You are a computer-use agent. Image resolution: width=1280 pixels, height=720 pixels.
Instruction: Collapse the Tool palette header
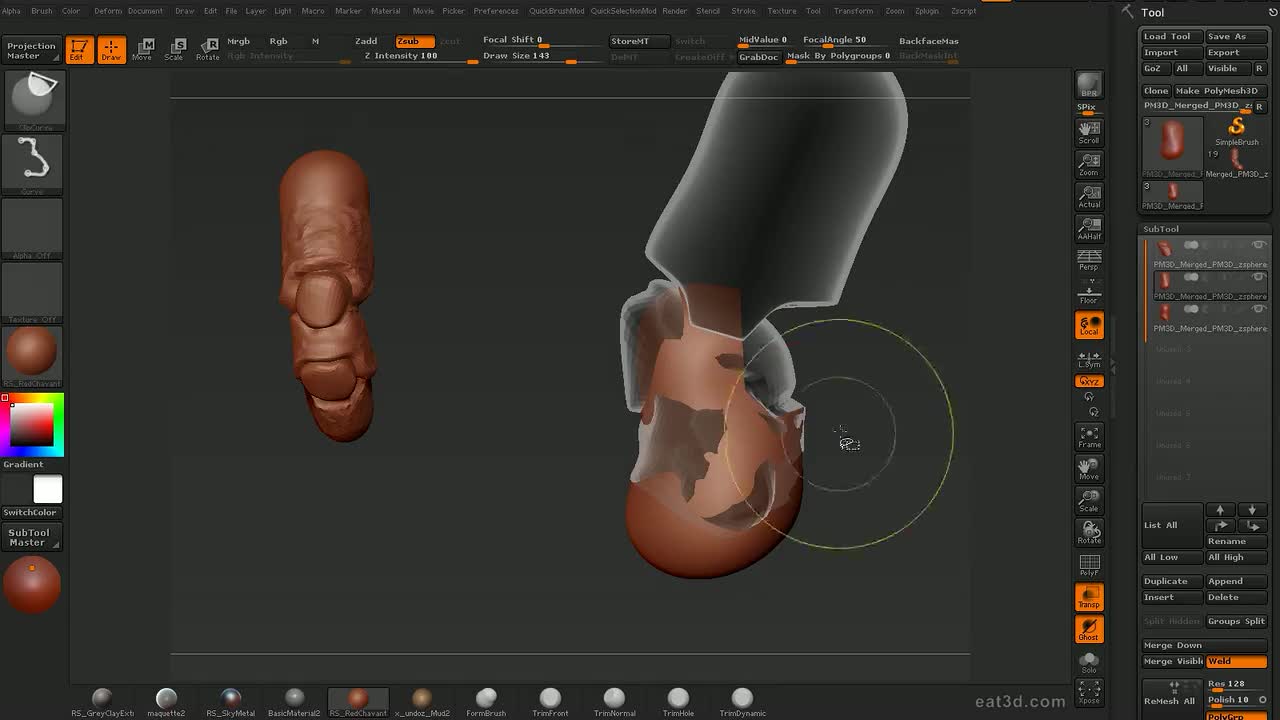point(1153,12)
